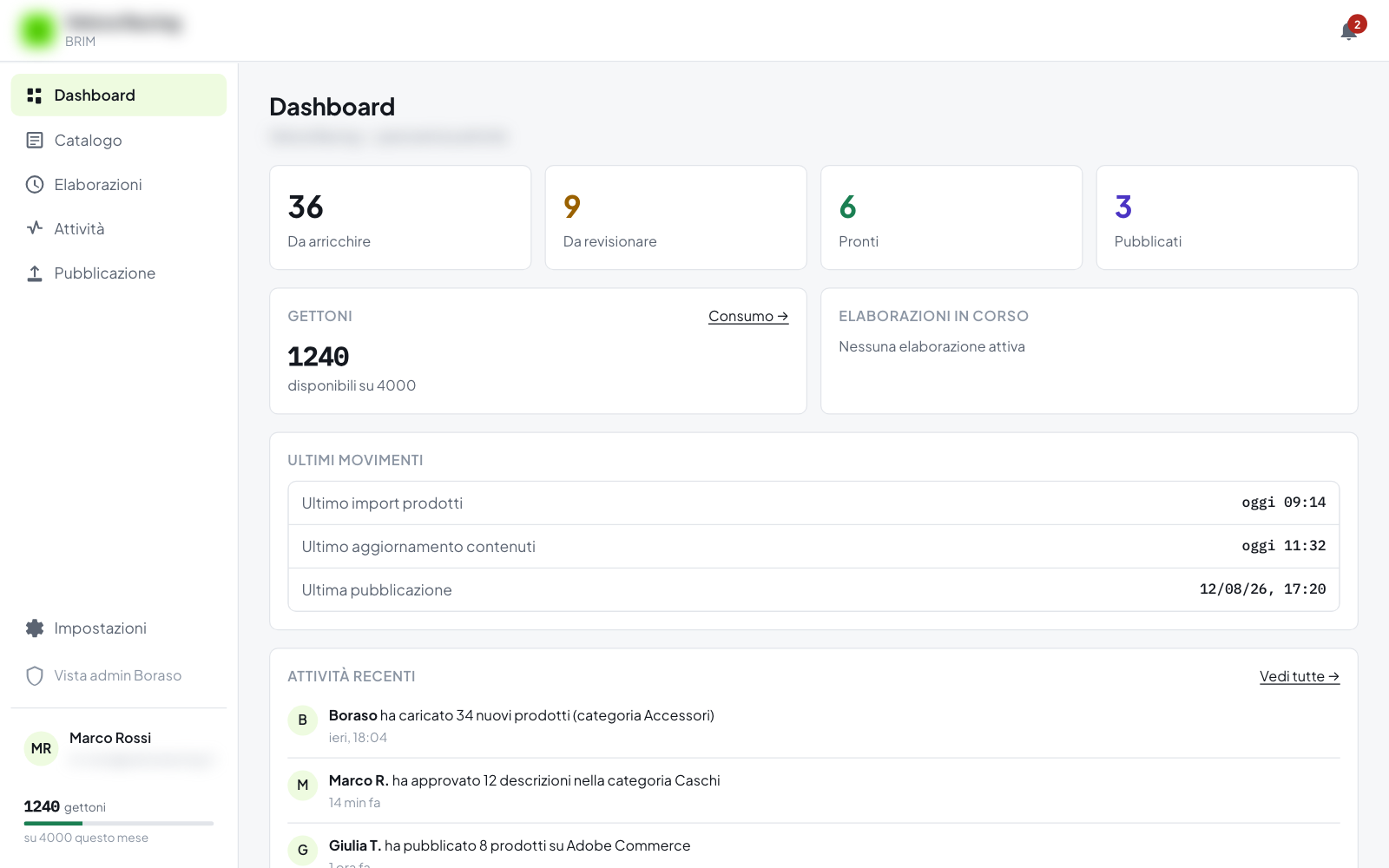1389x868 pixels.
Task: Click the Vista admin shield icon
Action: 35,675
